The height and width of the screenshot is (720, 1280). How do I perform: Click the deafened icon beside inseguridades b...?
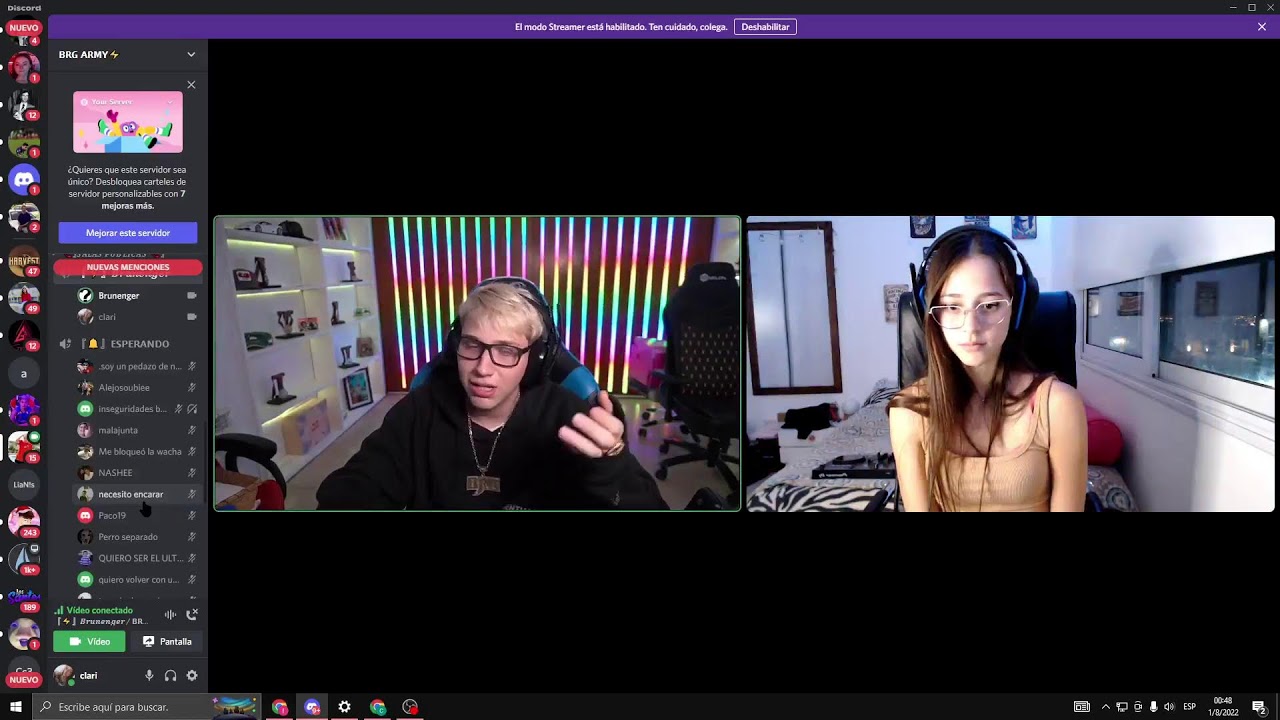192,409
